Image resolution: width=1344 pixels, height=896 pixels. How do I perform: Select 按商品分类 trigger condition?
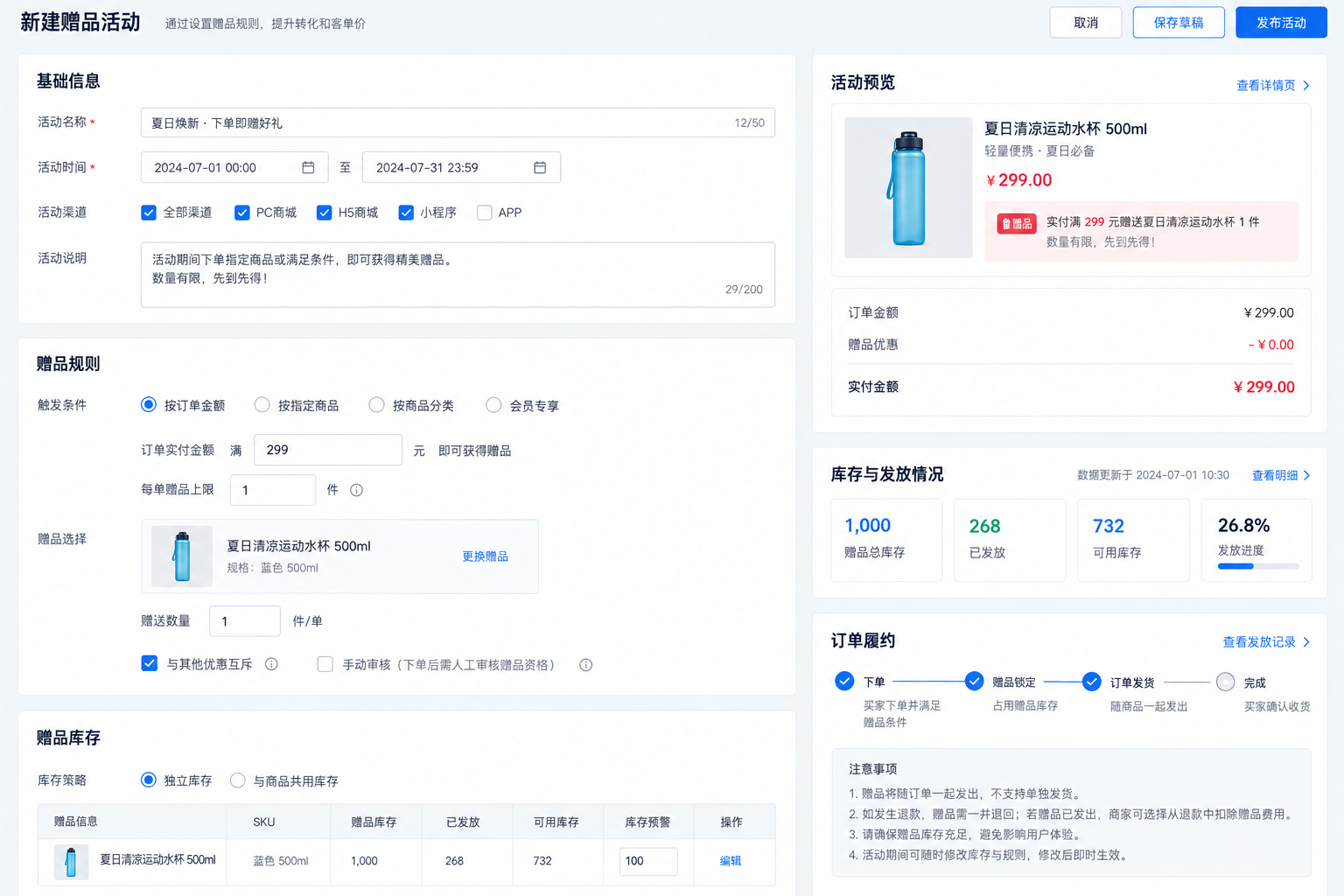(376, 404)
